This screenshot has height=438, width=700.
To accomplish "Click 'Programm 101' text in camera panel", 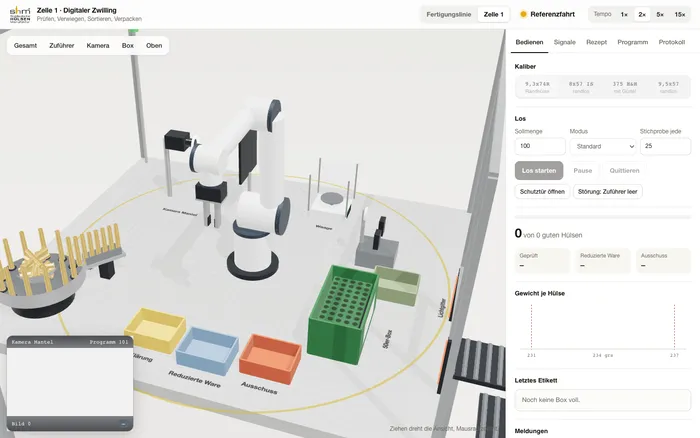I will click(x=109, y=342).
